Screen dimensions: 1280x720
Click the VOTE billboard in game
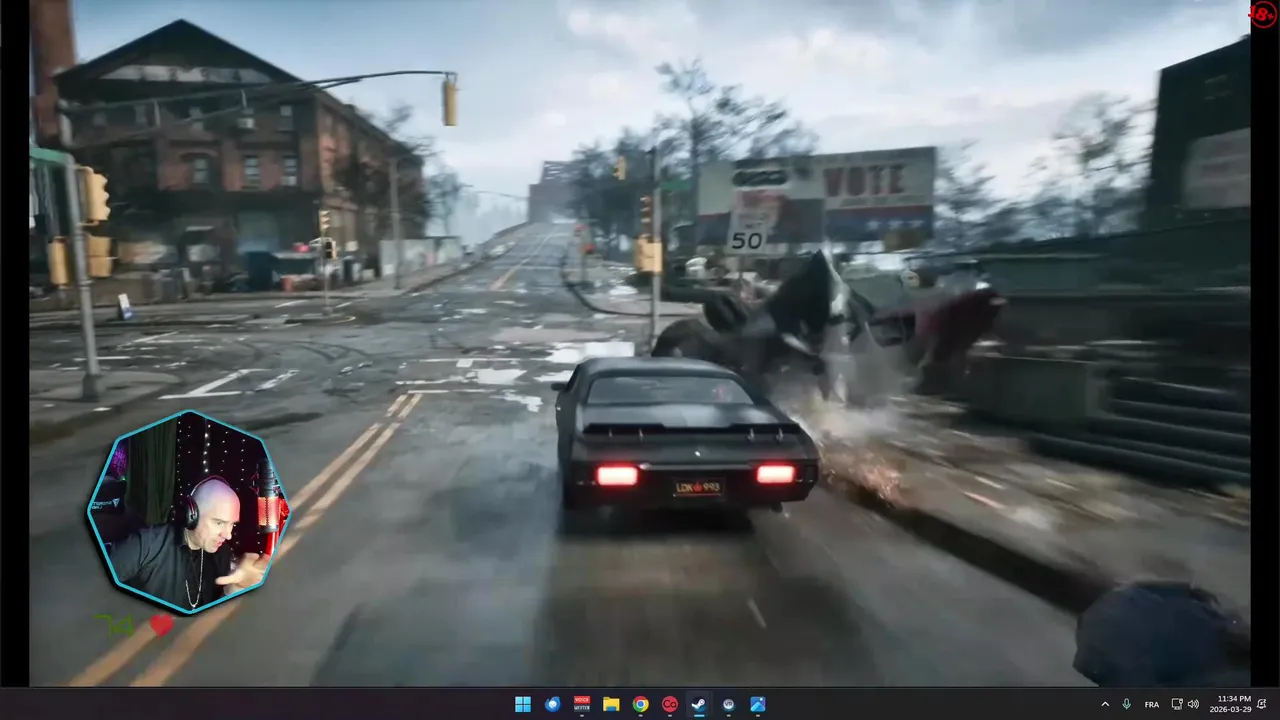(x=864, y=182)
